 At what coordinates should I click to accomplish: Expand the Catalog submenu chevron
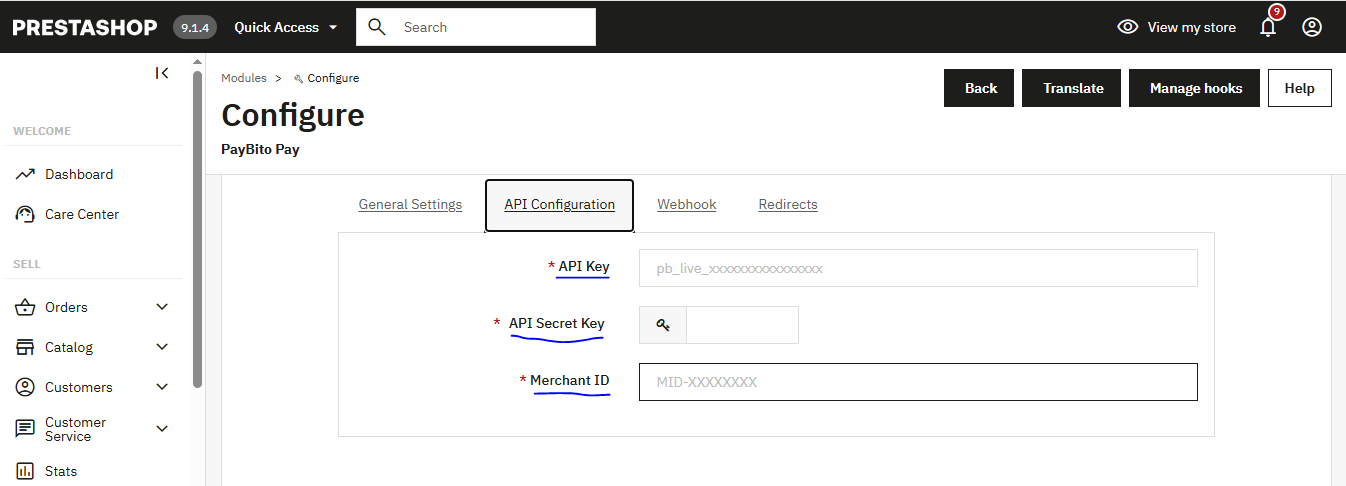(162, 347)
